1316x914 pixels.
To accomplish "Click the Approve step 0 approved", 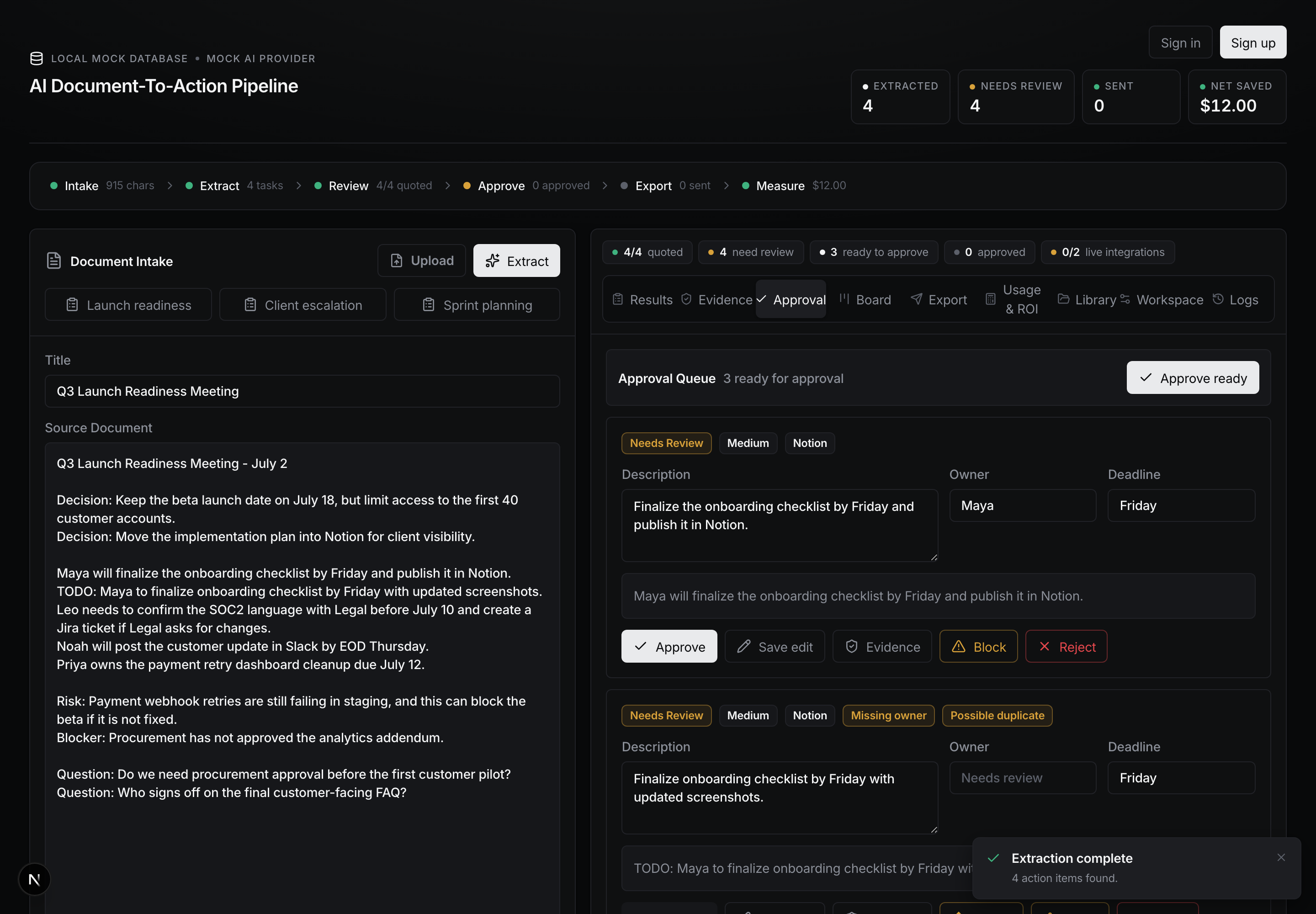I will coord(525,186).
